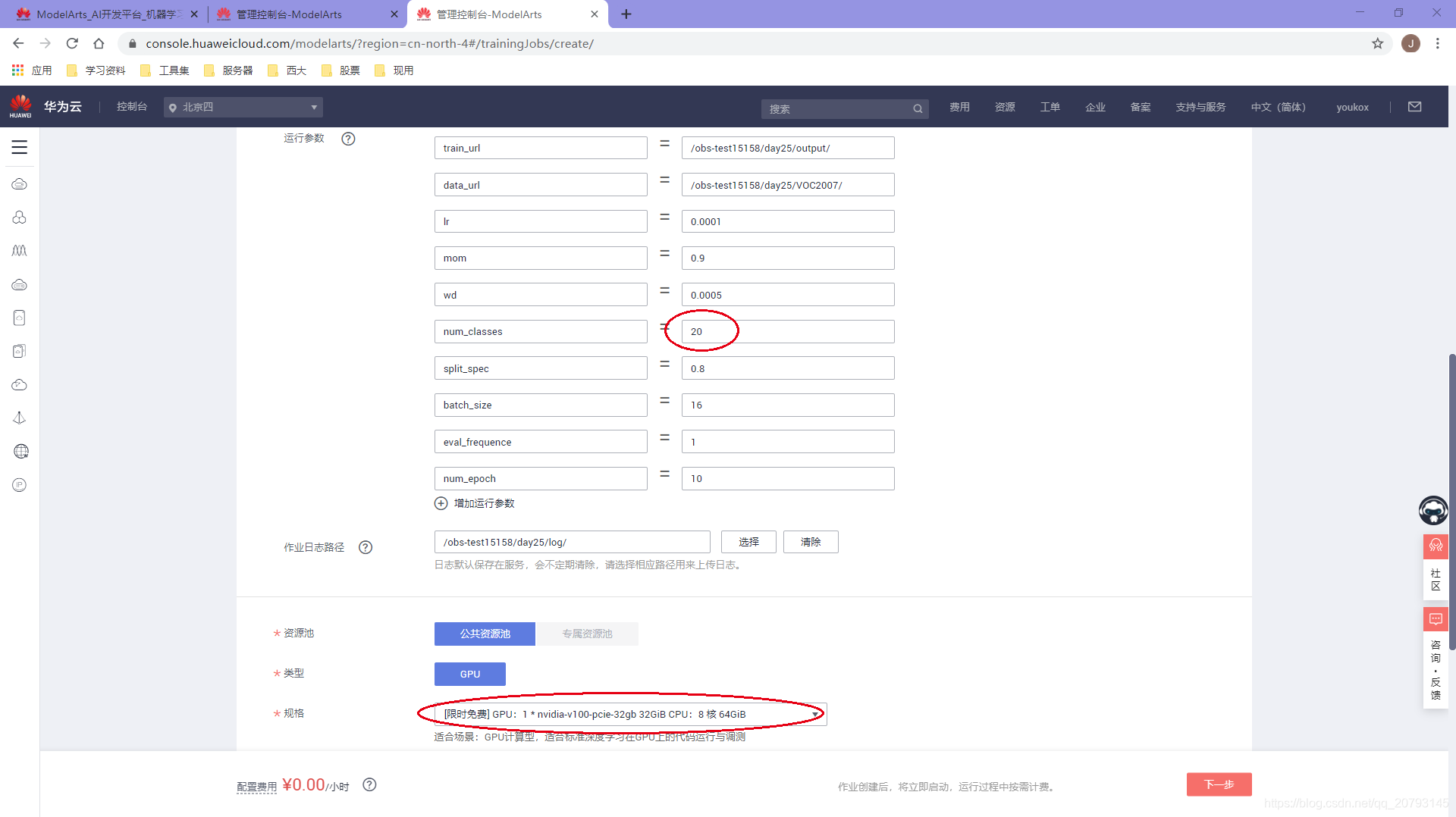The width and height of the screenshot is (1456, 817).
Task: Open Chrome three-dot menu
Action: 1438,43
